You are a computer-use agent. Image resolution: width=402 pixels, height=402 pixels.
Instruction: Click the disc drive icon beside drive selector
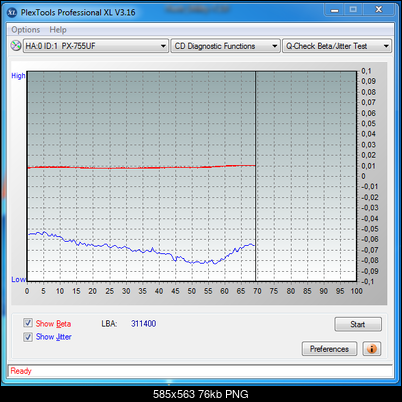[x=15, y=46]
